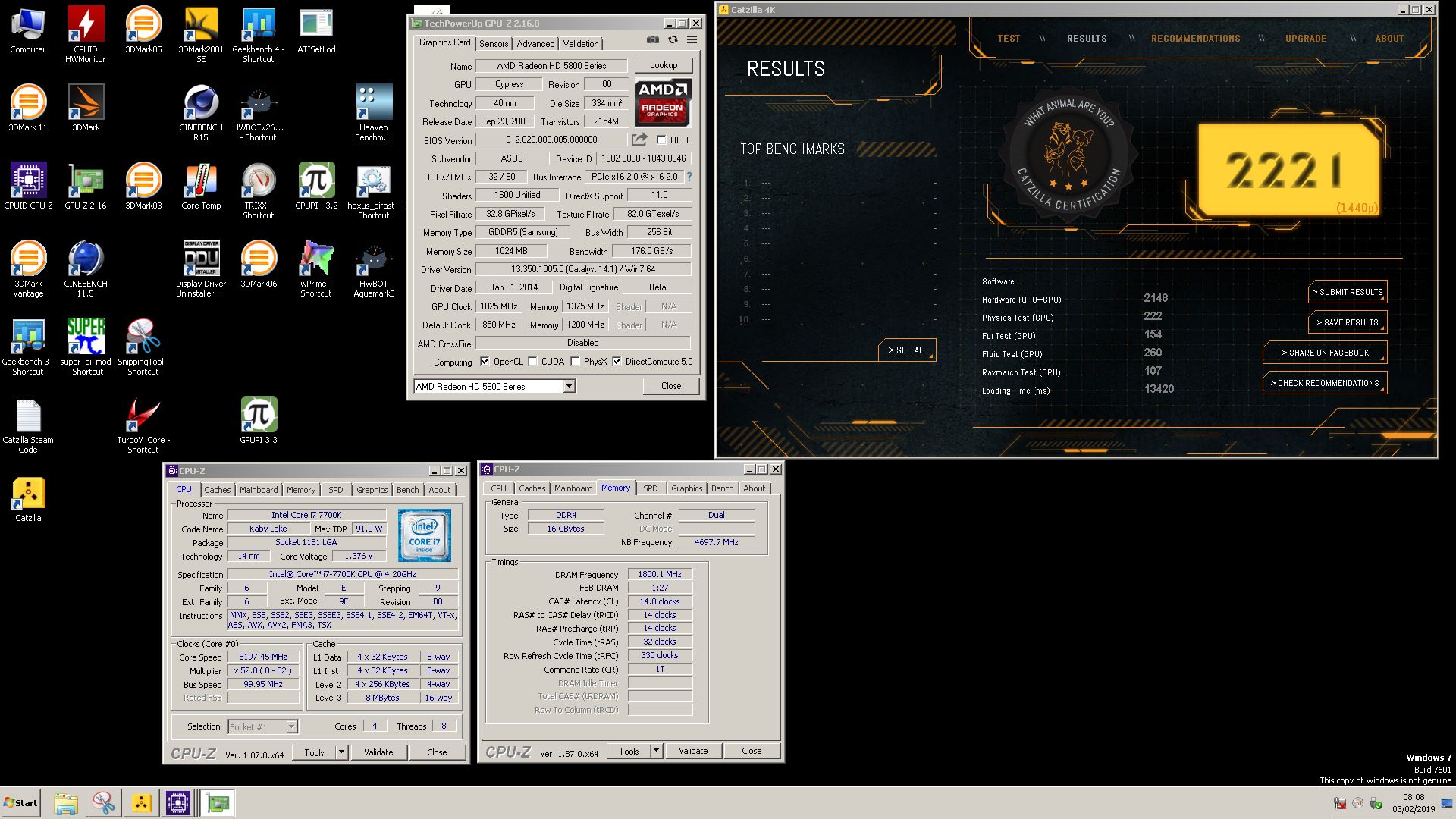Launch TurboV_Core shortcut on desktop

pyautogui.click(x=143, y=424)
